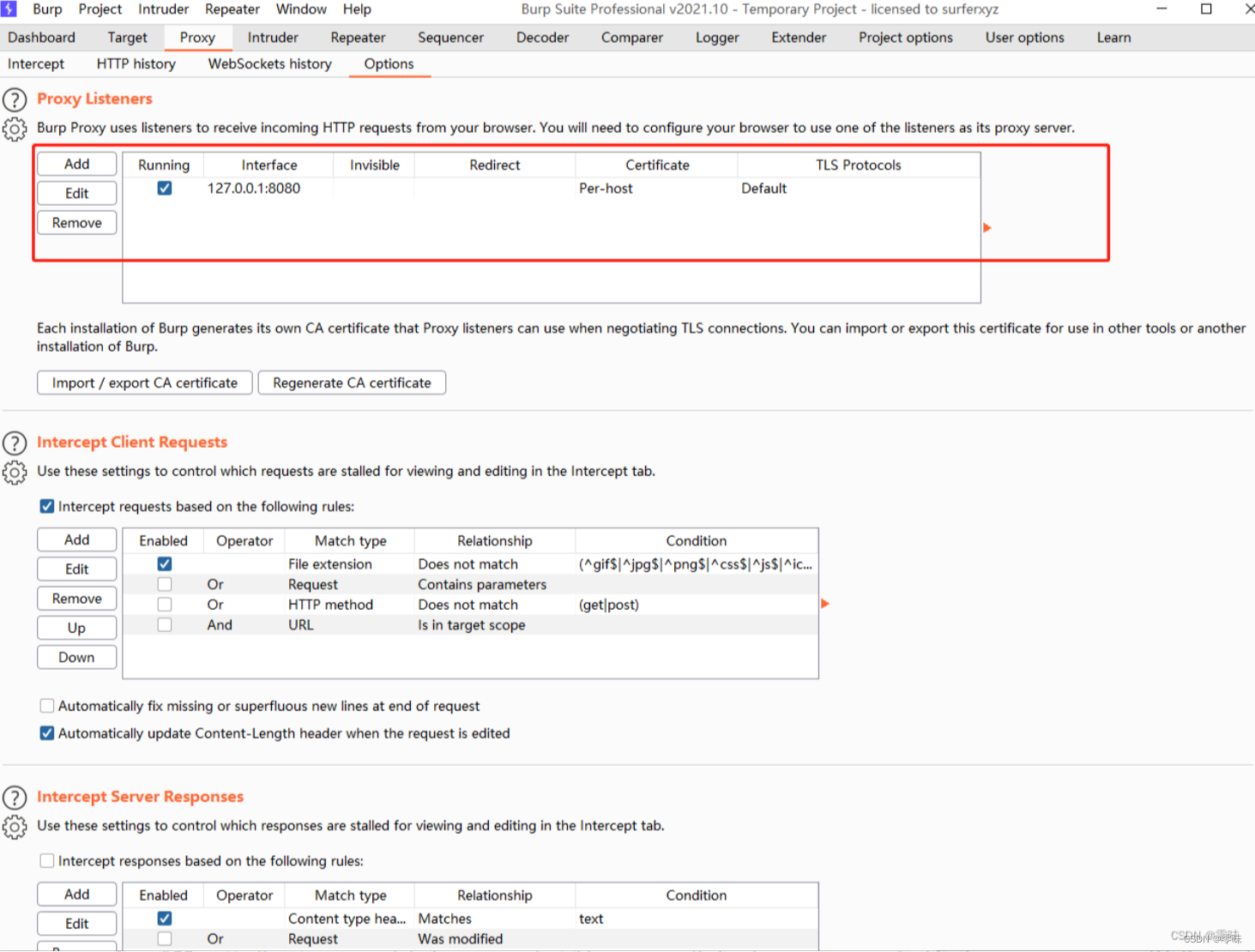Enable 'Intercept responses based on the following rules'
Viewport: 1255px width, 952px height.
[47, 860]
